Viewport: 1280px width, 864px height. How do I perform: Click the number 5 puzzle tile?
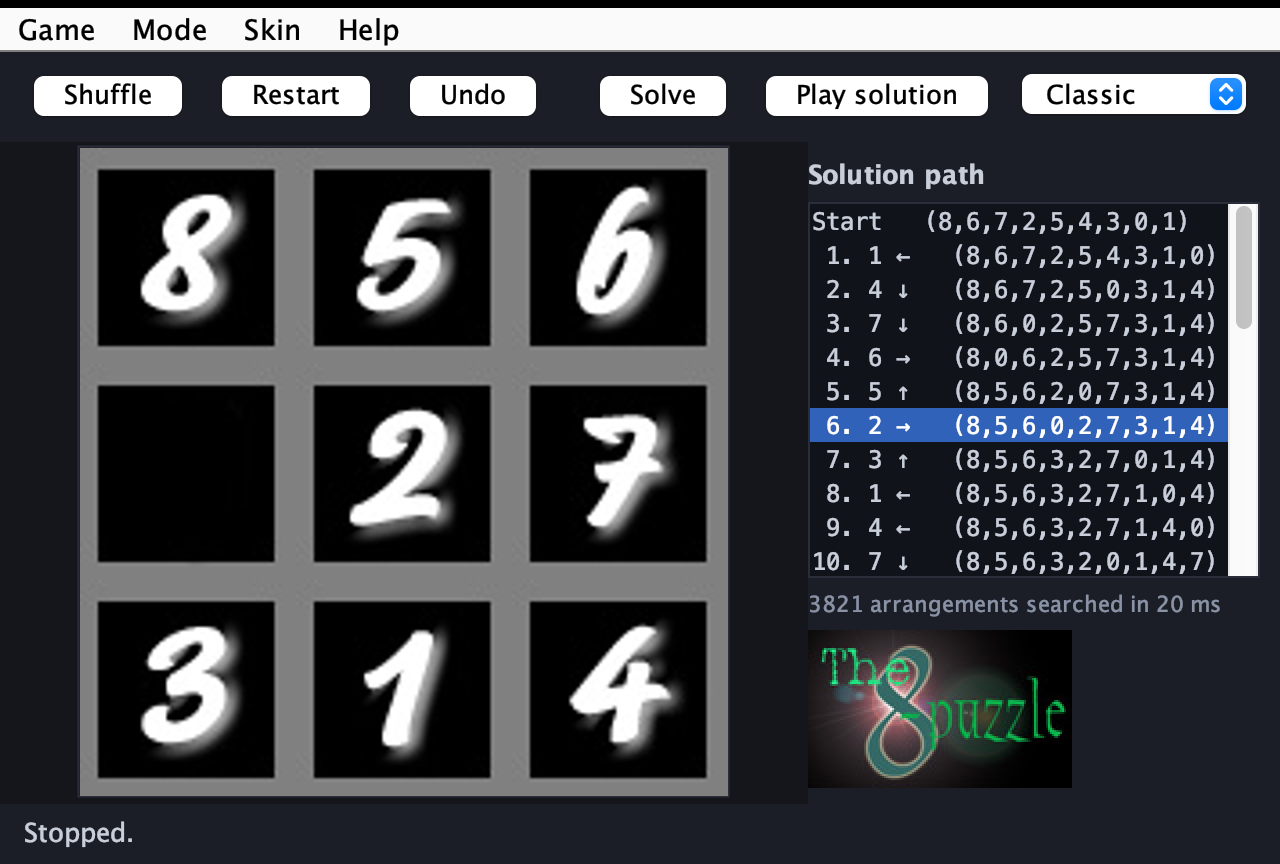[x=402, y=258]
